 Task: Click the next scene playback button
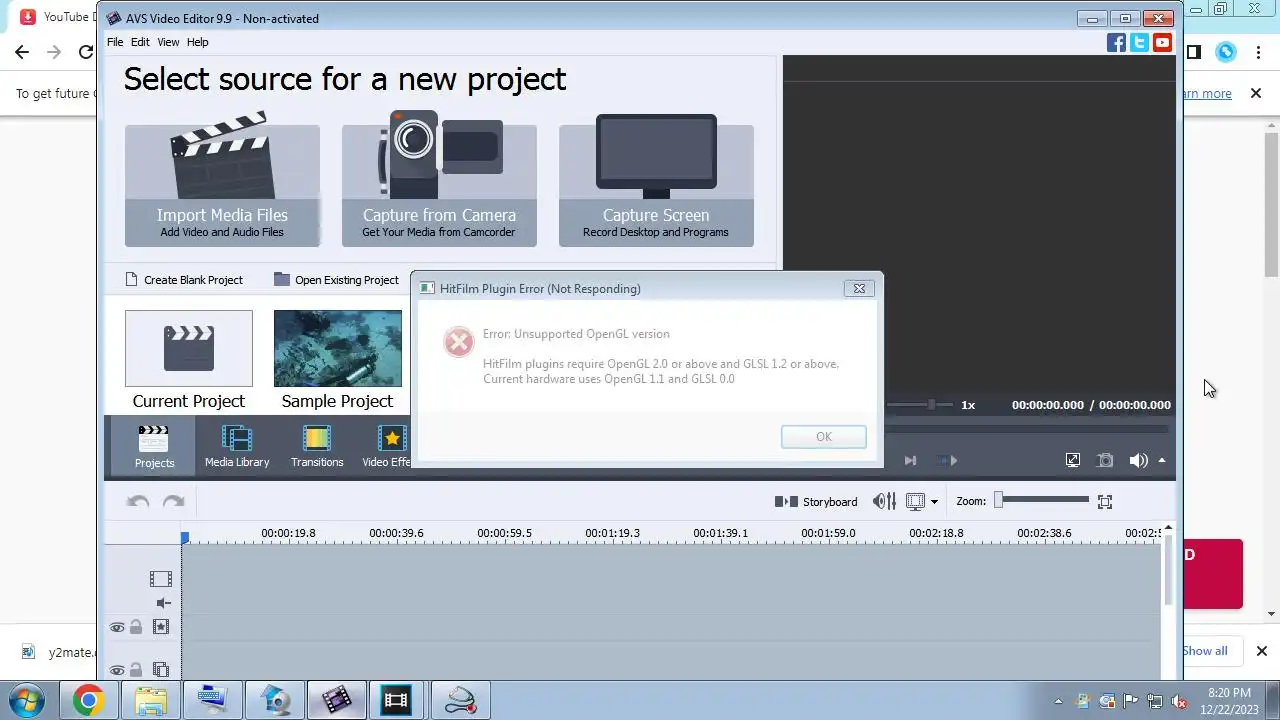[947, 461]
